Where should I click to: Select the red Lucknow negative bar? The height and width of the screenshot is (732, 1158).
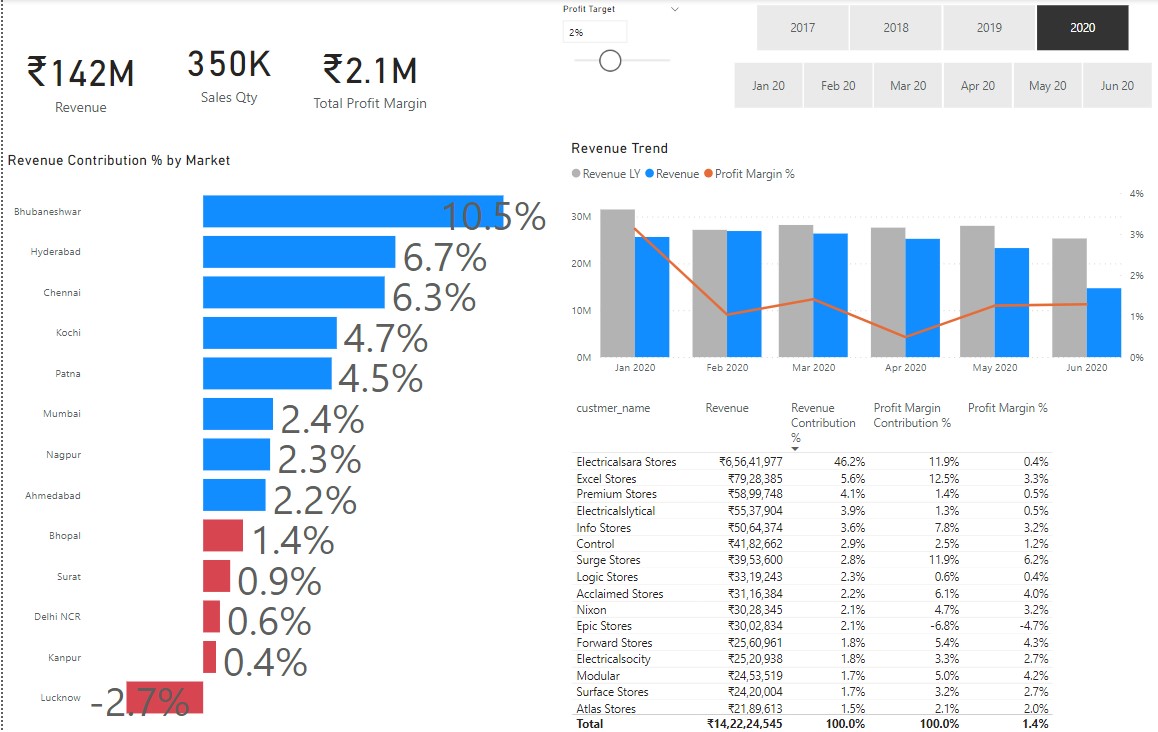pos(165,697)
